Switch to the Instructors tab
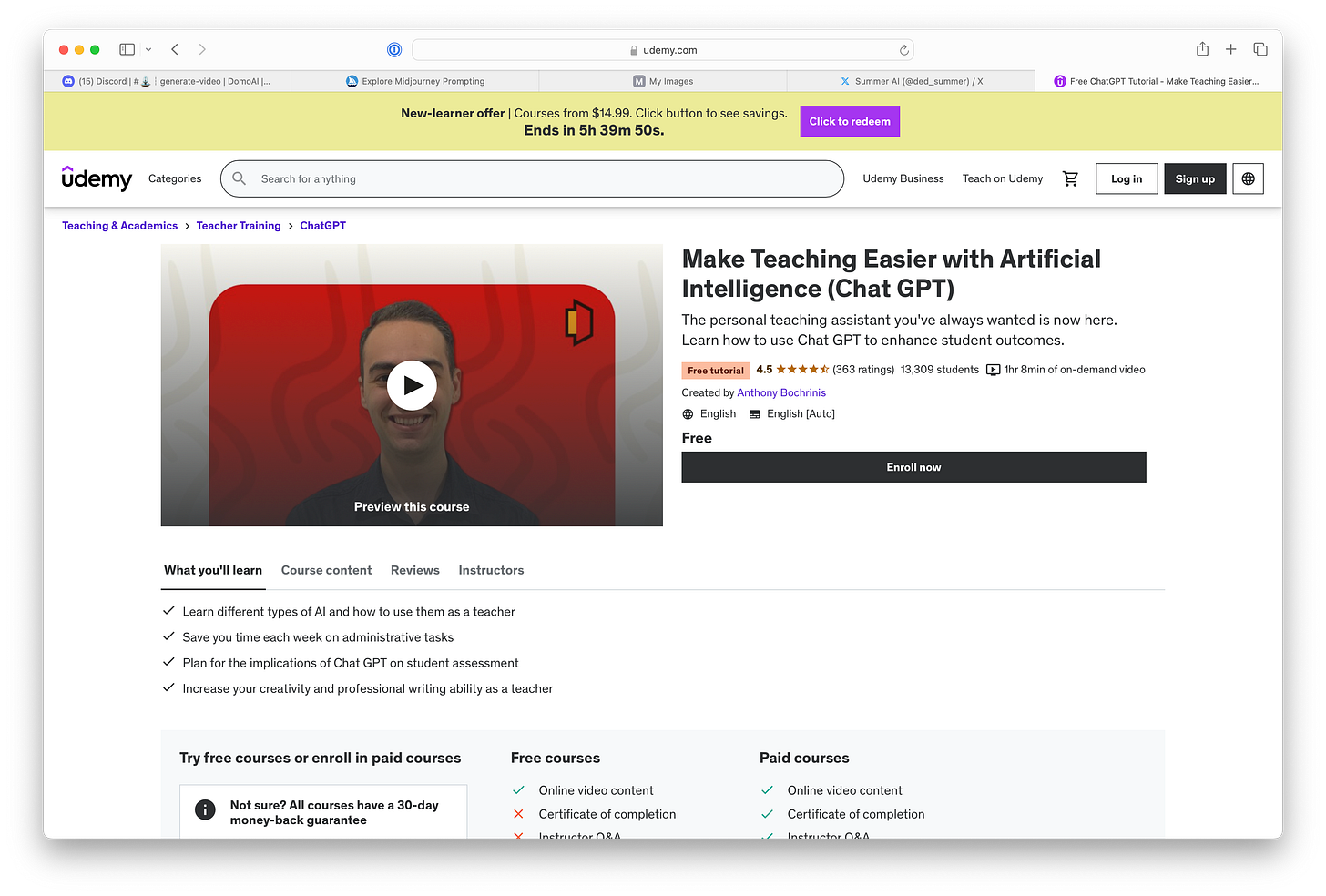This screenshot has height=896, width=1326. pos(491,570)
